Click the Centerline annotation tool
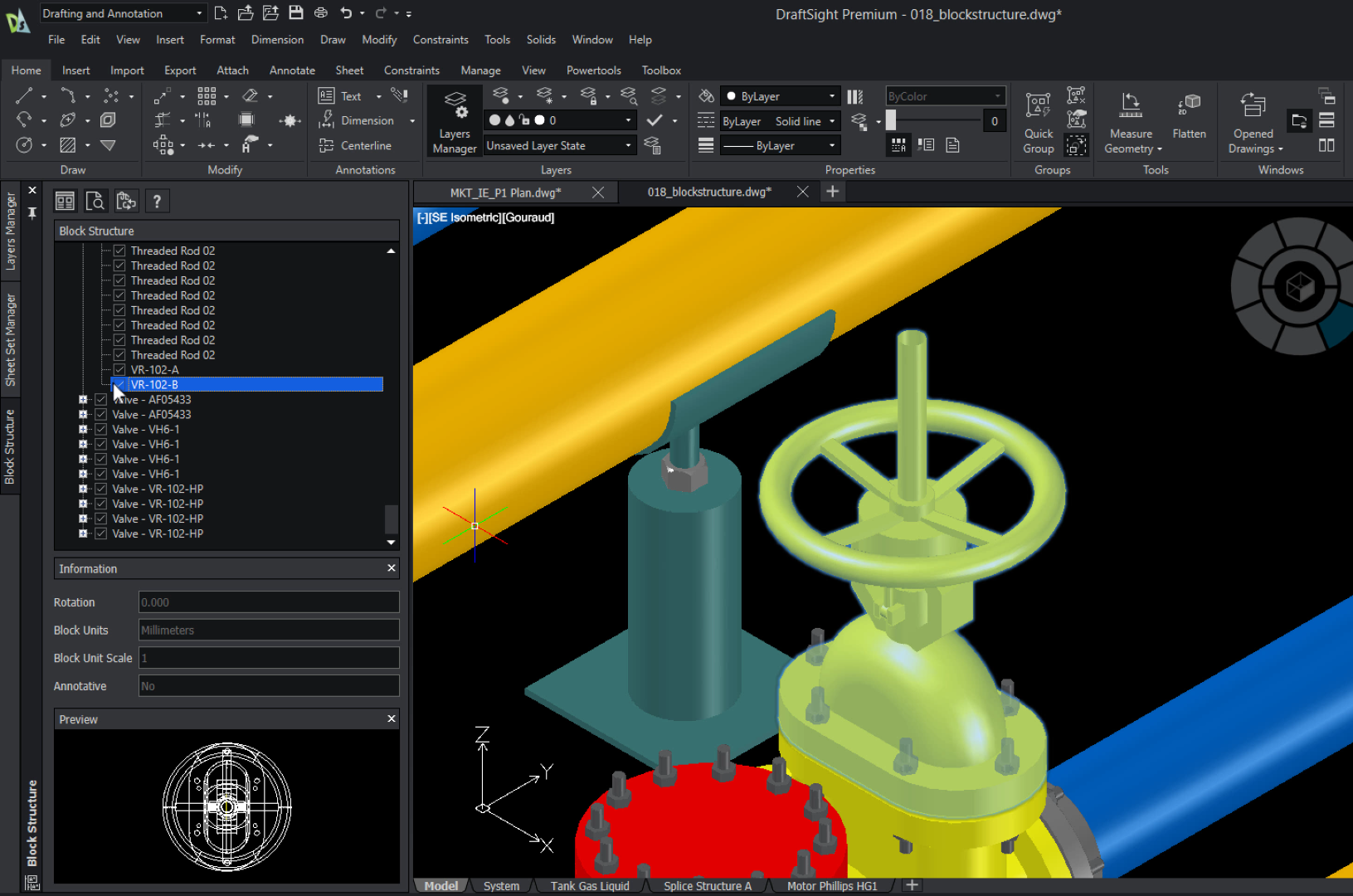This screenshot has height=896, width=1353. point(355,145)
